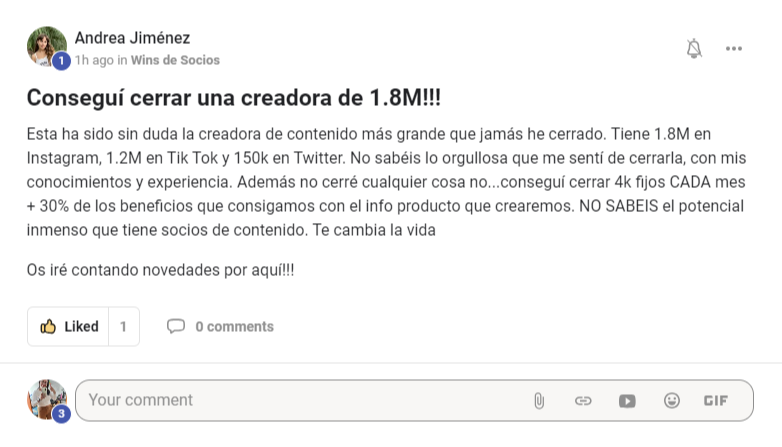Viewport: 782px width, 447px height.
Task: Open the emoji picker icon
Action: click(672, 400)
